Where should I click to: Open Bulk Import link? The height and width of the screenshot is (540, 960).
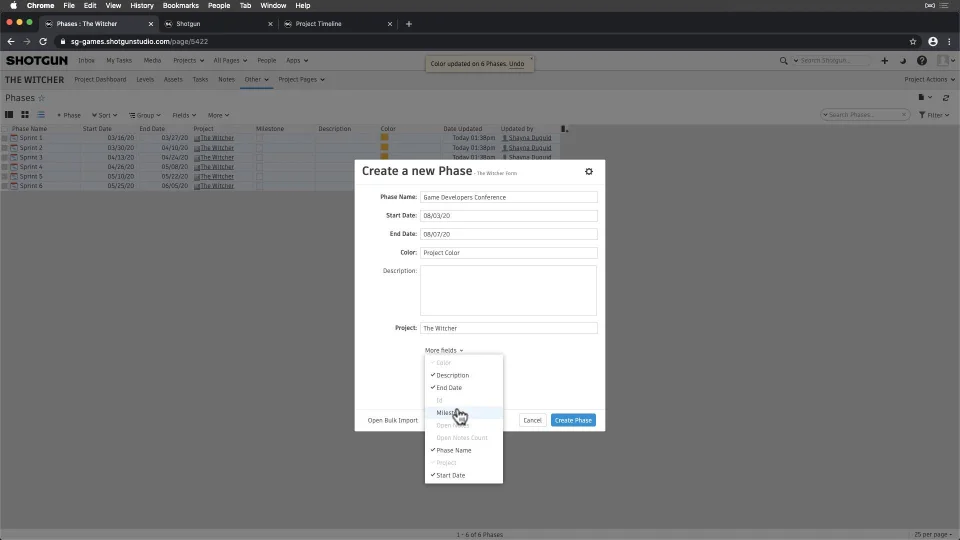(x=392, y=421)
